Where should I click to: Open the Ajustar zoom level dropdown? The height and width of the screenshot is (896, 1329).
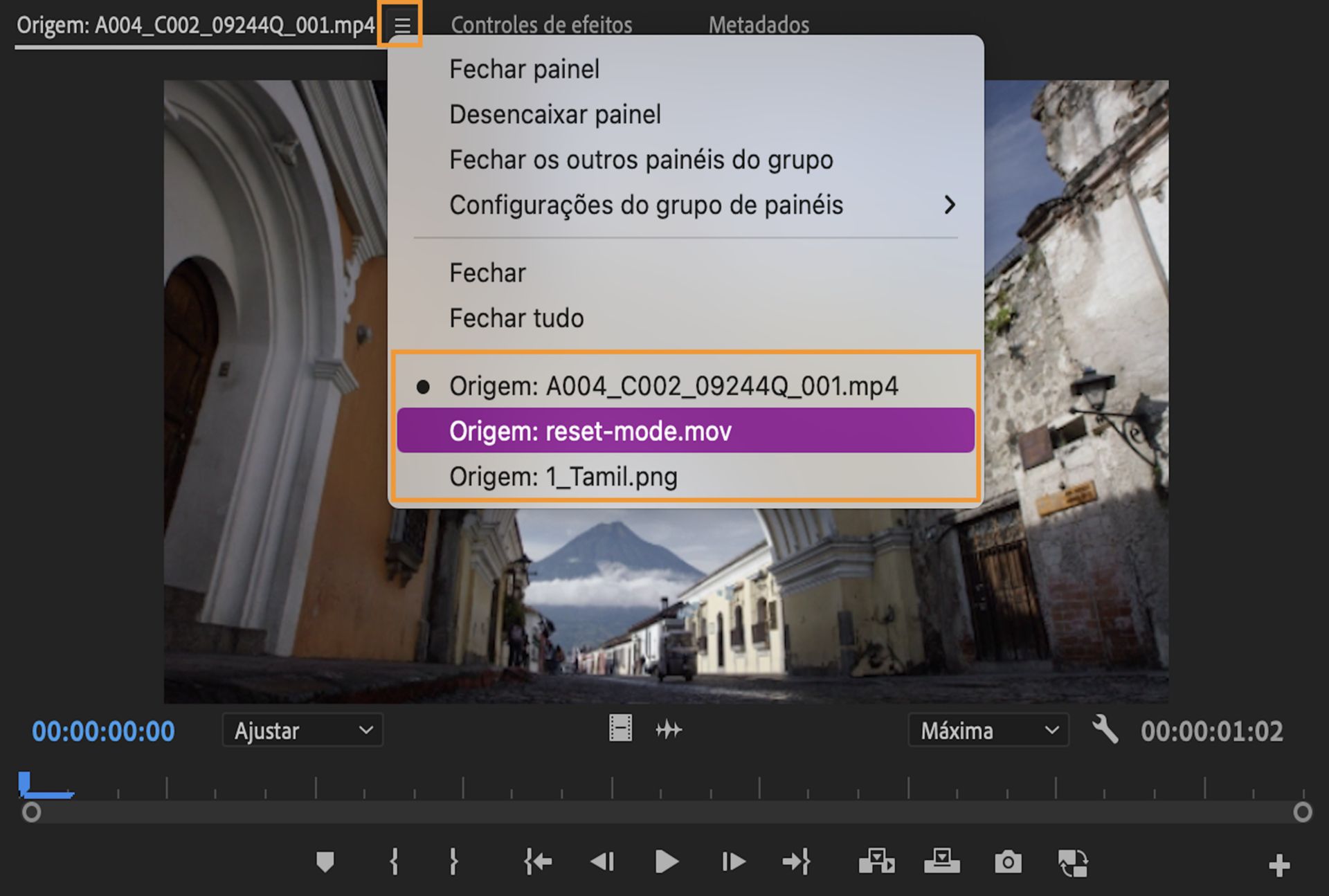[x=302, y=730]
